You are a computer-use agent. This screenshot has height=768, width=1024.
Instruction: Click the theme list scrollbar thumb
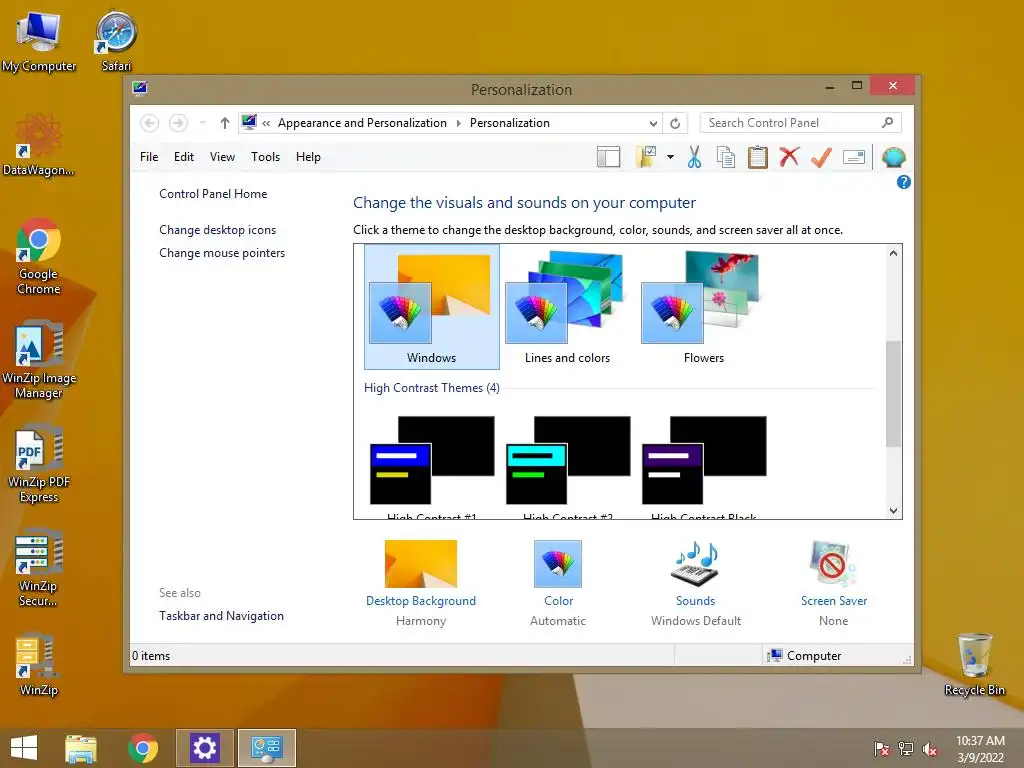point(893,394)
